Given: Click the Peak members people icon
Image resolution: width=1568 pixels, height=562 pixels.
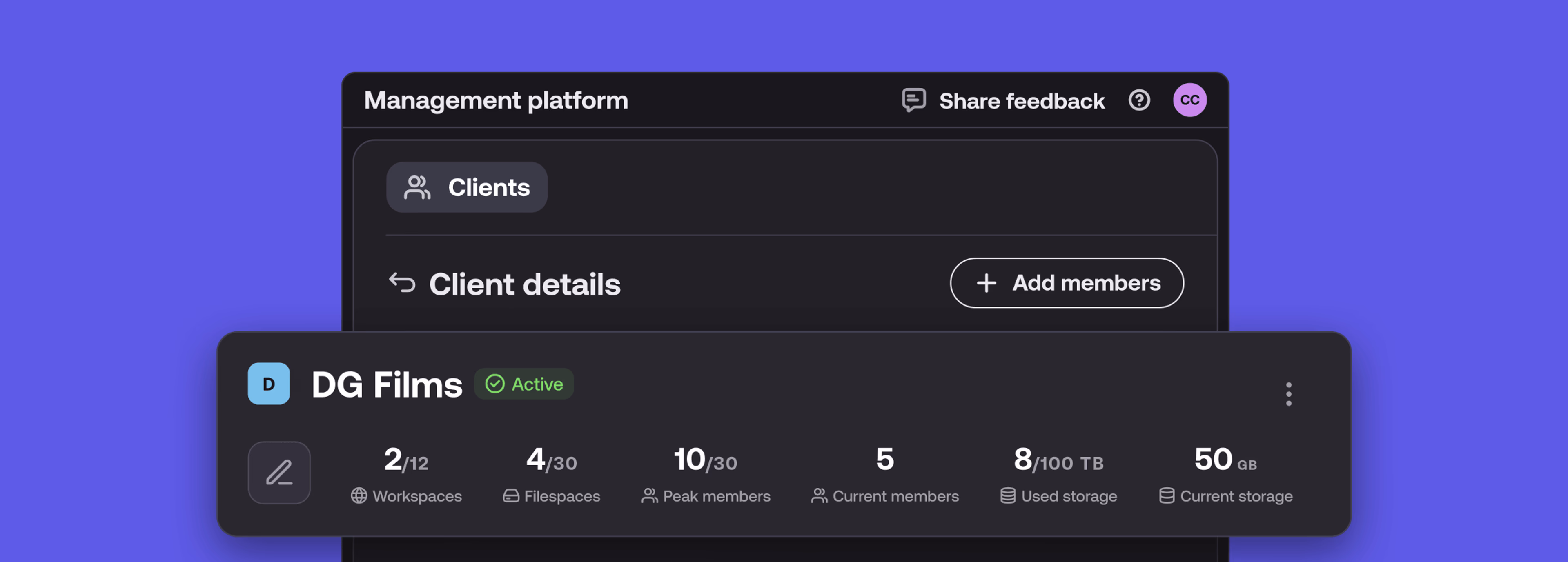Looking at the screenshot, I should (650, 496).
